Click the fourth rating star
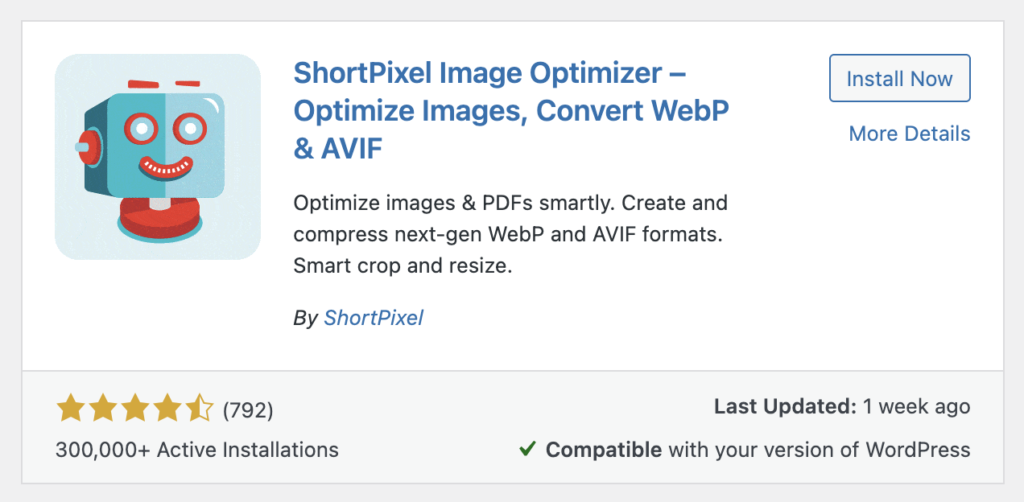The image size is (1024, 502). pos(167,408)
